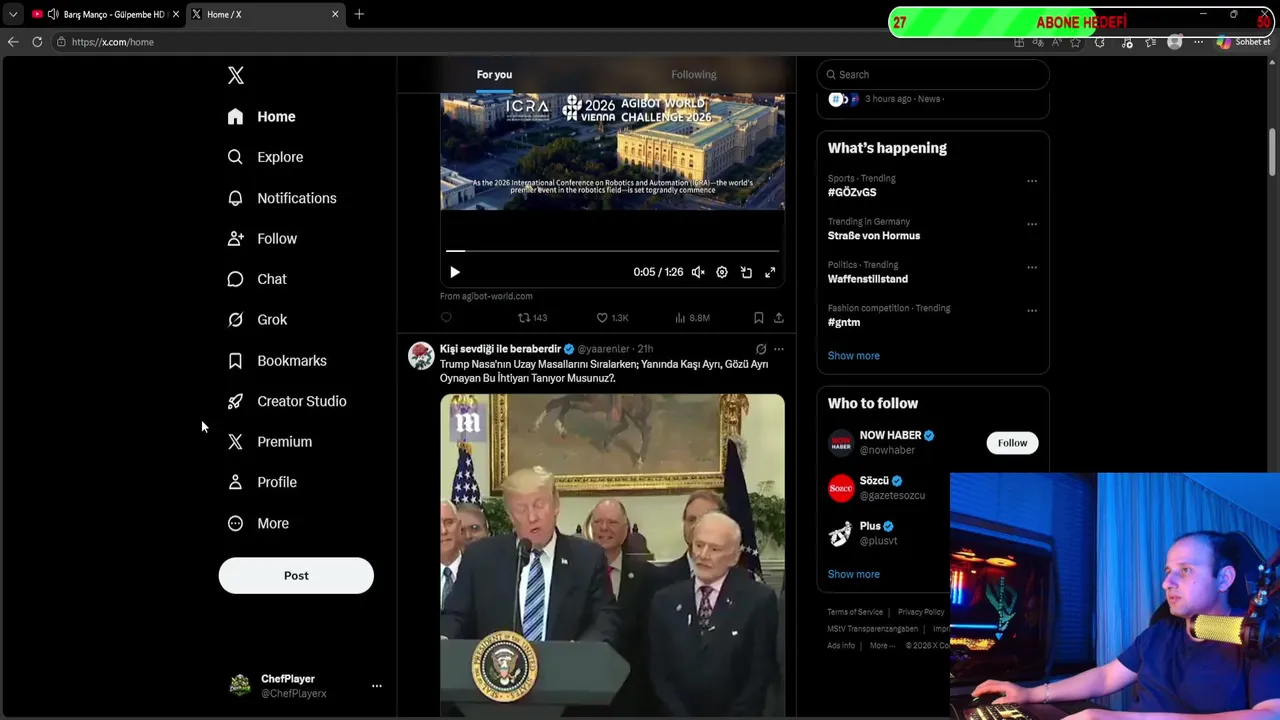Image resolution: width=1280 pixels, height=720 pixels.
Task: Click Grok explain icon on yaarenler post
Action: pyautogui.click(x=761, y=349)
